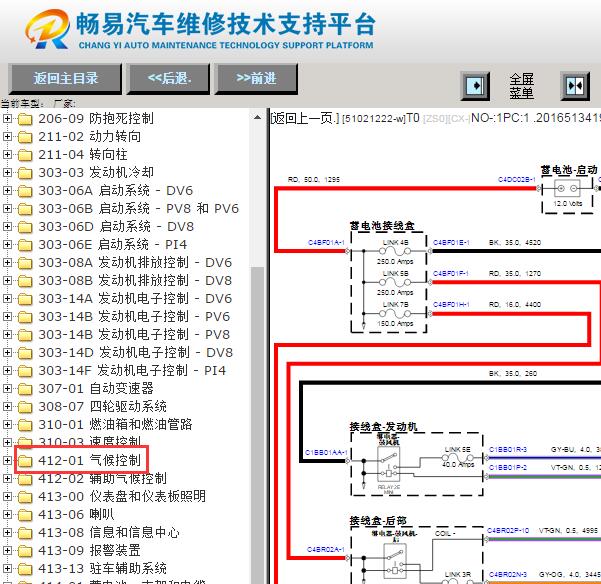
Task: Select tree item 412-01 气候控制
Action: (90, 461)
